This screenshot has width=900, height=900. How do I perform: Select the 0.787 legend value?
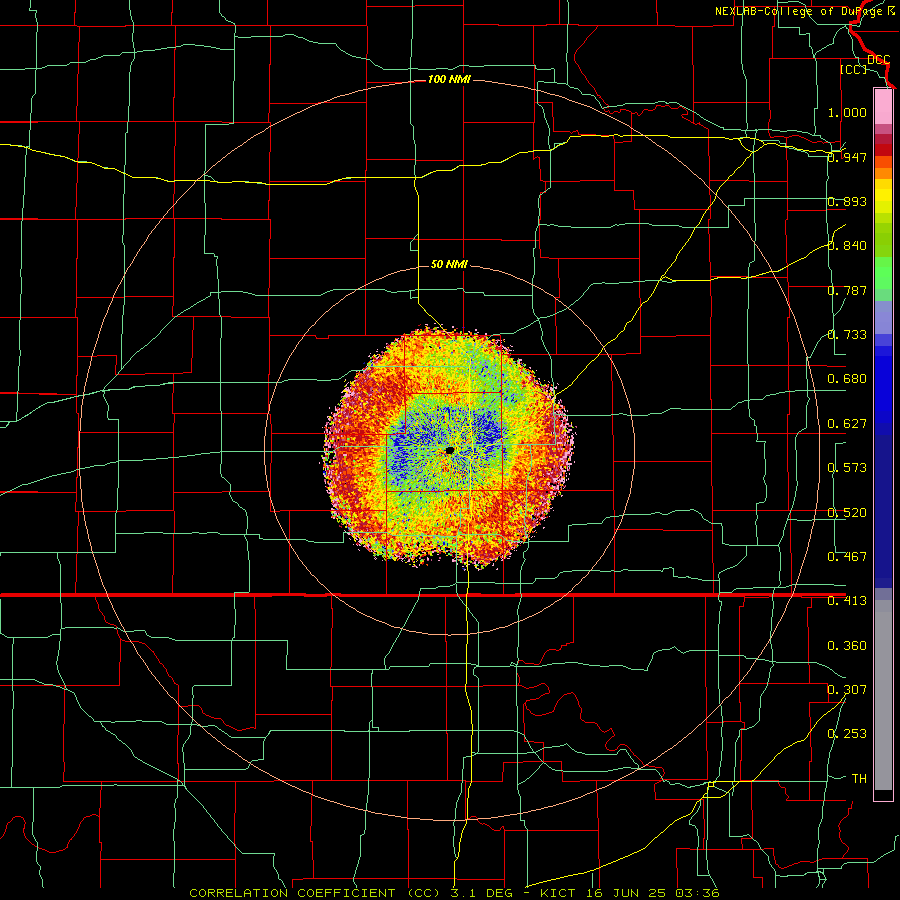click(x=847, y=290)
